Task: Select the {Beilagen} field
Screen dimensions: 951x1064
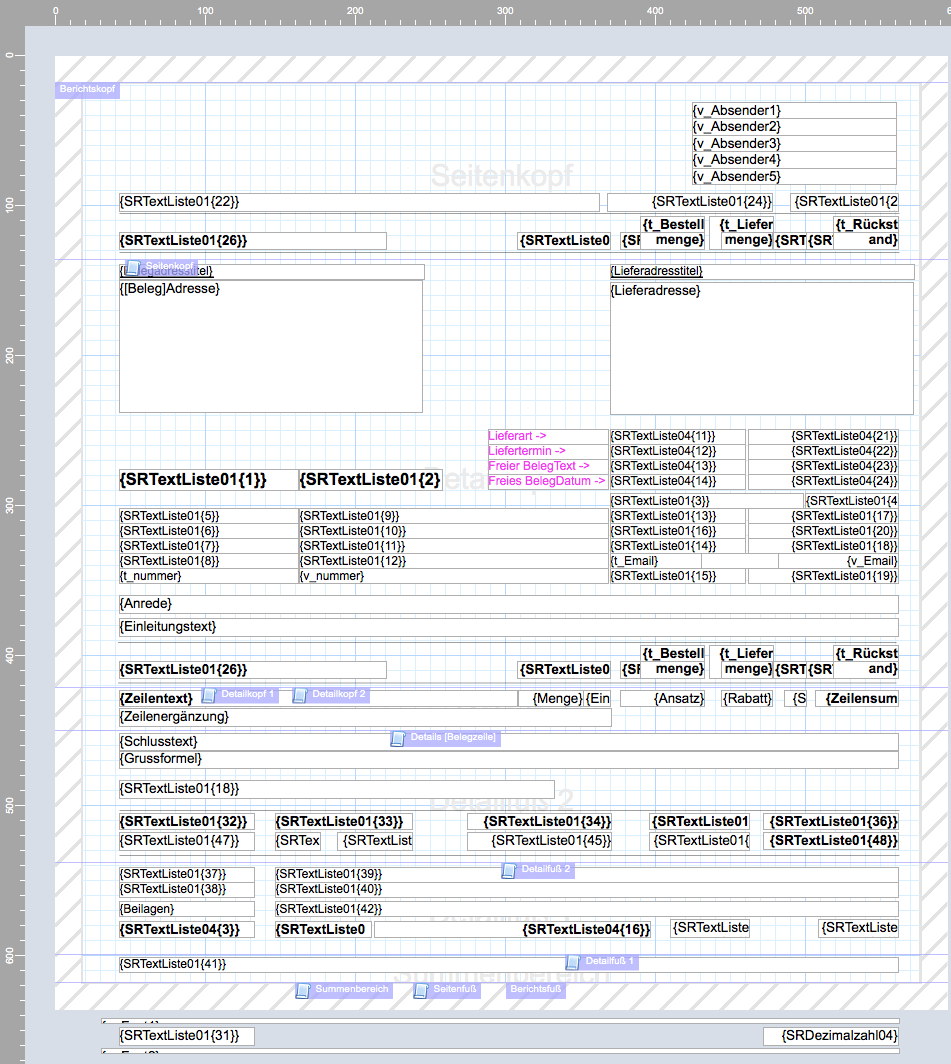Action: 186,909
